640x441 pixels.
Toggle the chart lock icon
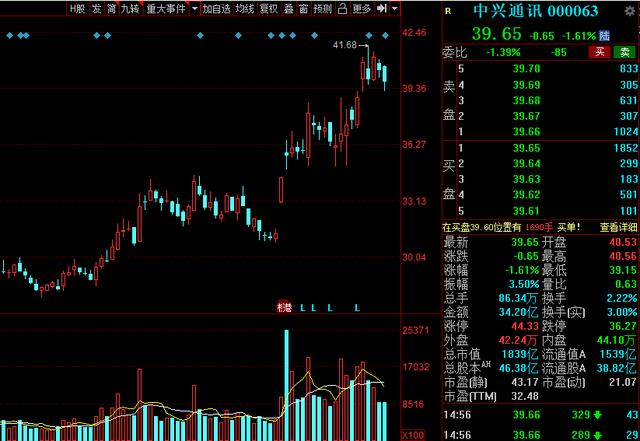point(342,9)
